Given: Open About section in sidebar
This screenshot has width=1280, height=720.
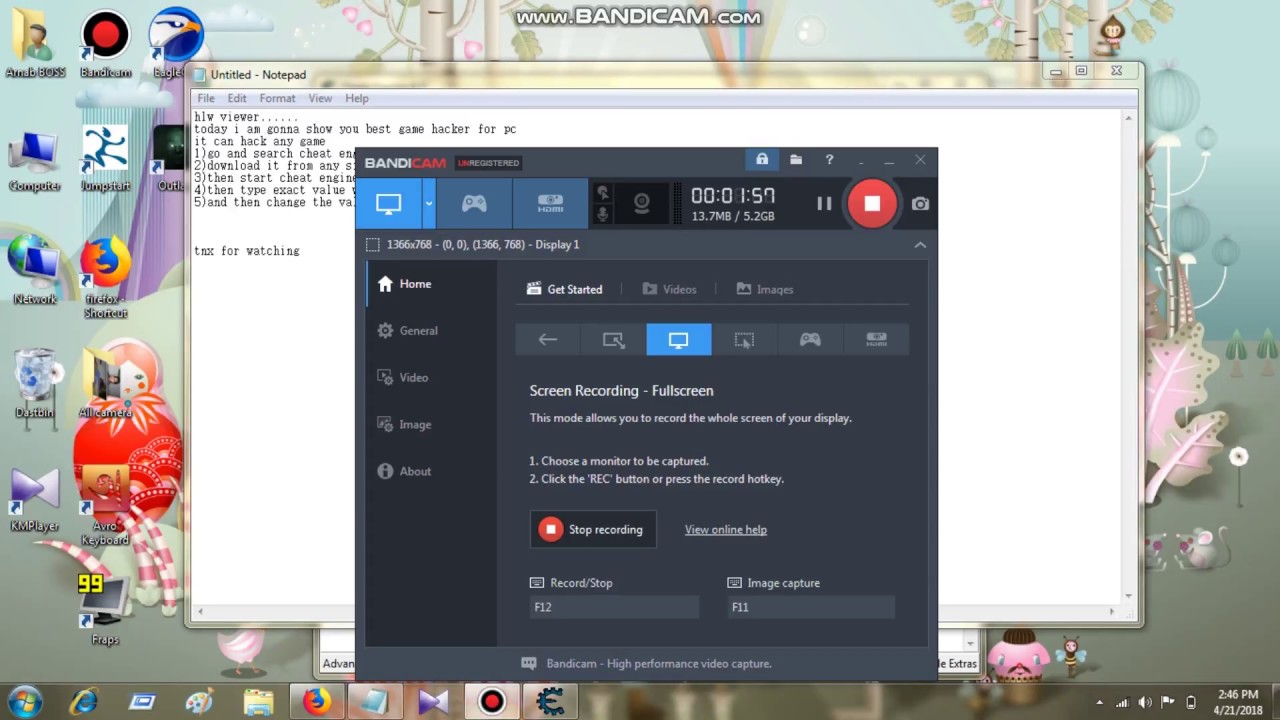Looking at the screenshot, I should click(430, 472).
